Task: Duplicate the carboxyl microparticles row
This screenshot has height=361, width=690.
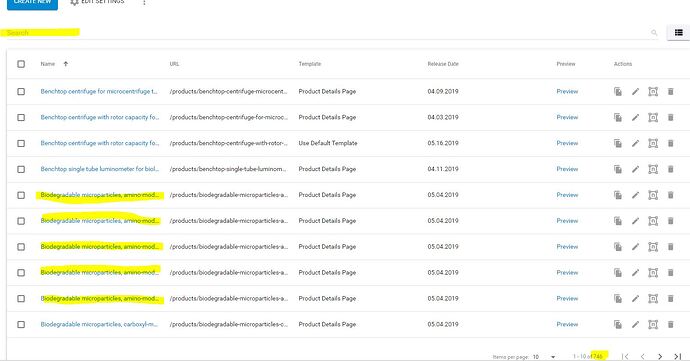Action: pyautogui.click(x=618, y=324)
